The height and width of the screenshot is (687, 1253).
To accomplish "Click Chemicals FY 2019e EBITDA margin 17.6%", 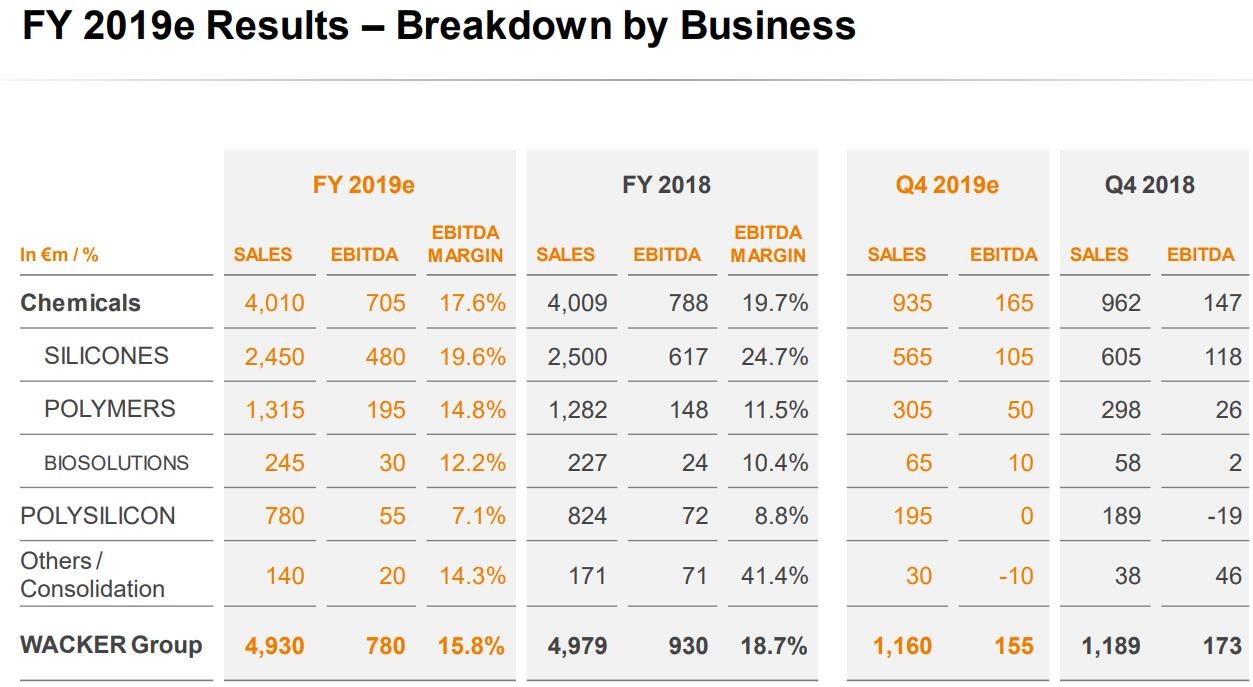I will 472,303.
